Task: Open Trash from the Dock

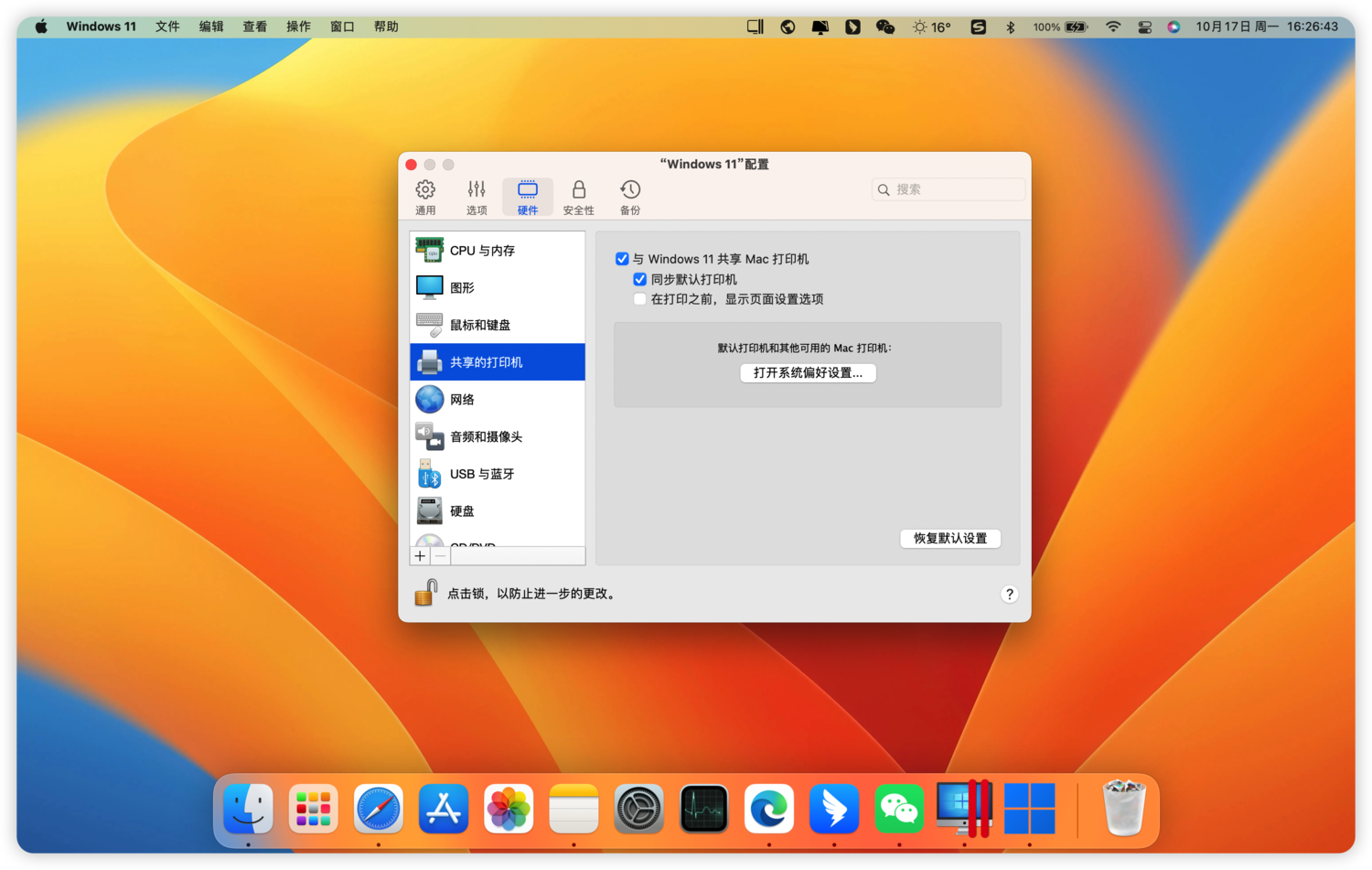Action: pos(1123,809)
